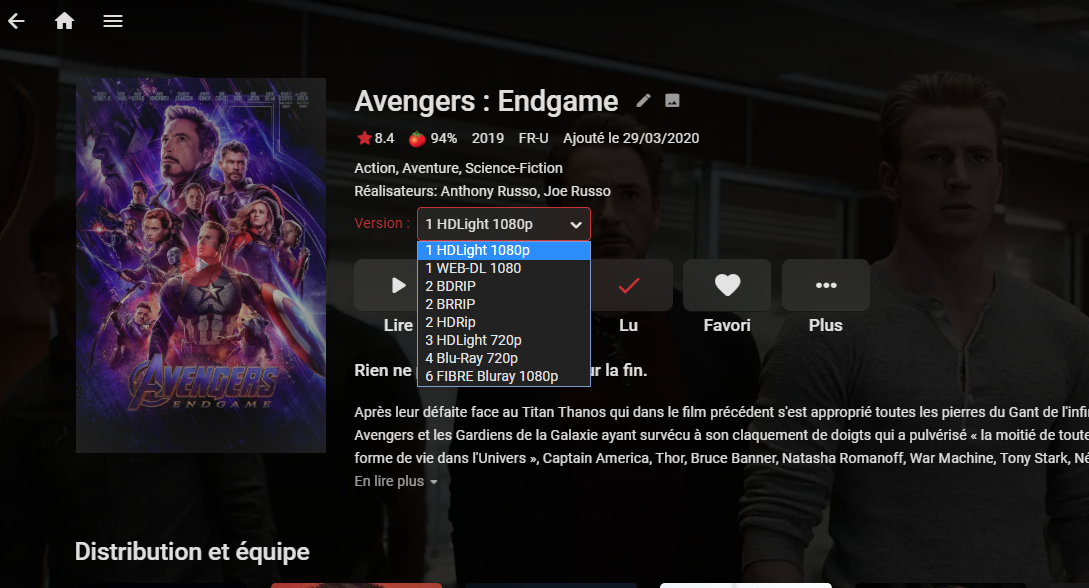The width and height of the screenshot is (1089, 588).
Task: Click the edit images icon
Action: tap(672, 101)
